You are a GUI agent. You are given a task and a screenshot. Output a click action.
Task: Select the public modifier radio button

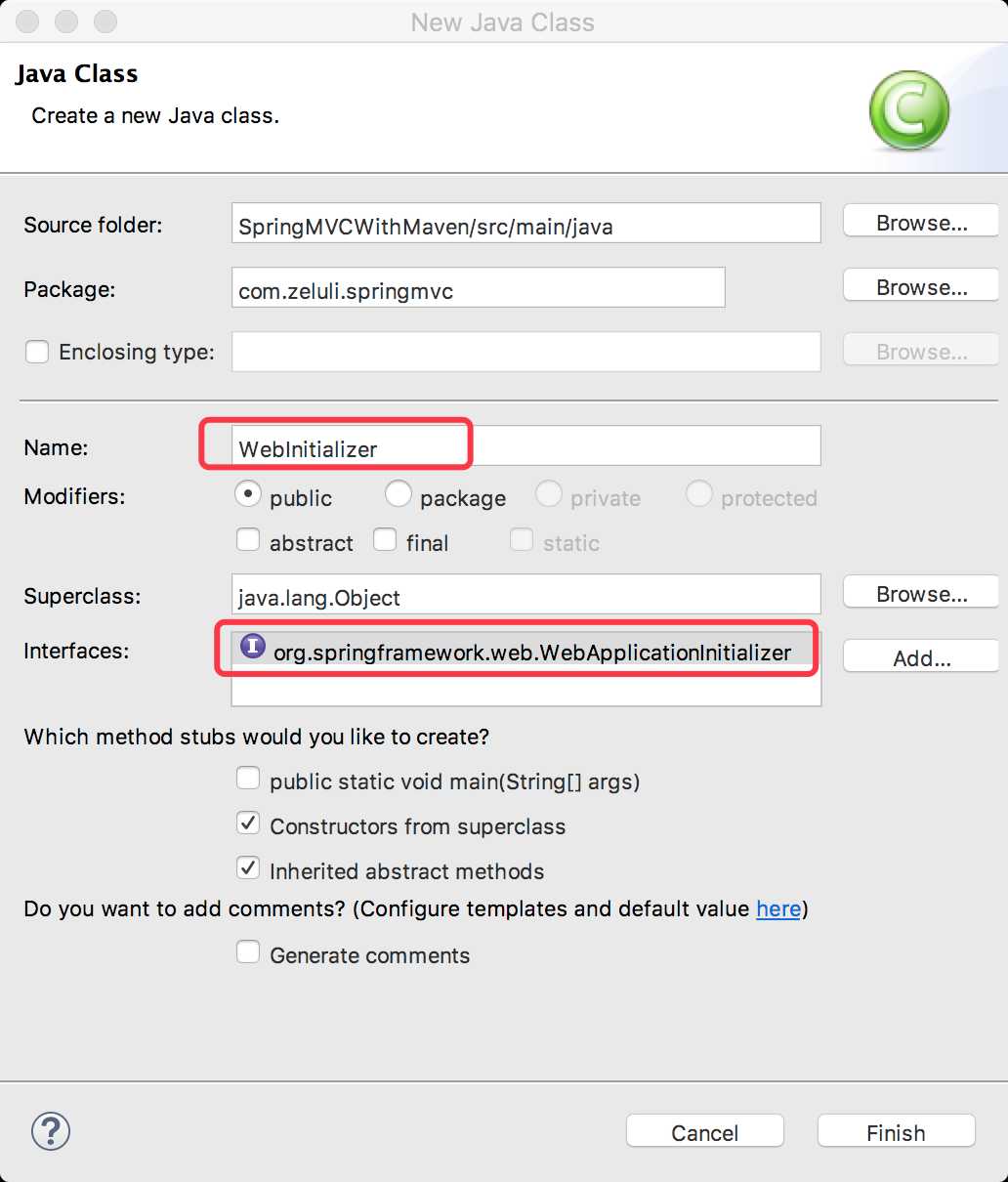(x=248, y=494)
